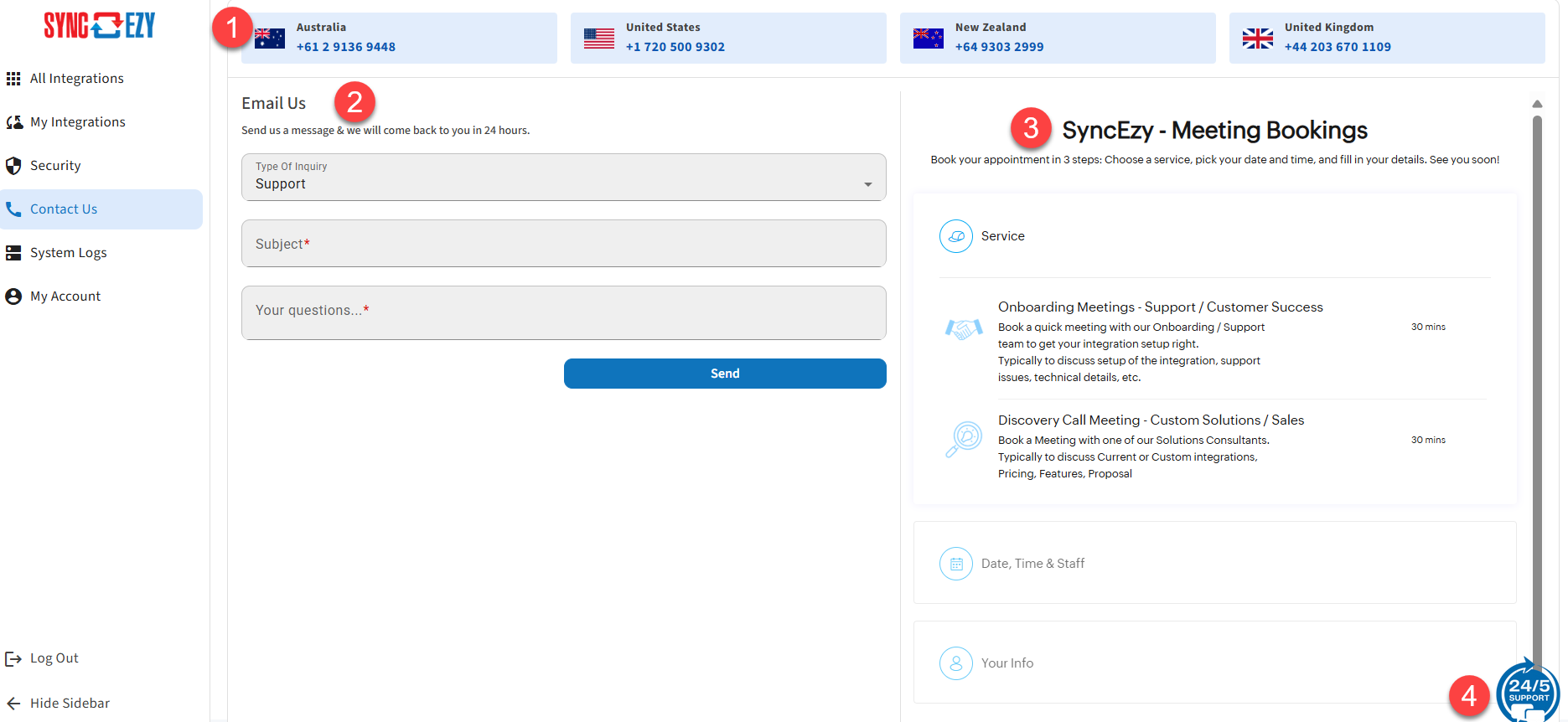Click the Hide Sidebar arrow icon
1568x722 pixels.
point(13,704)
